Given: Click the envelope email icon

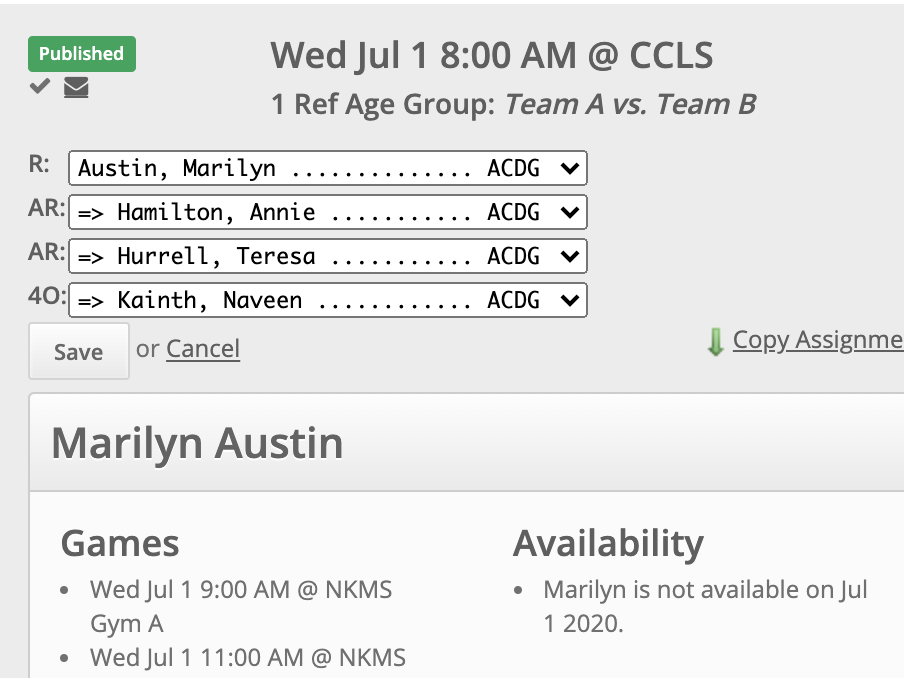Looking at the screenshot, I should pyautogui.click(x=76, y=87).
